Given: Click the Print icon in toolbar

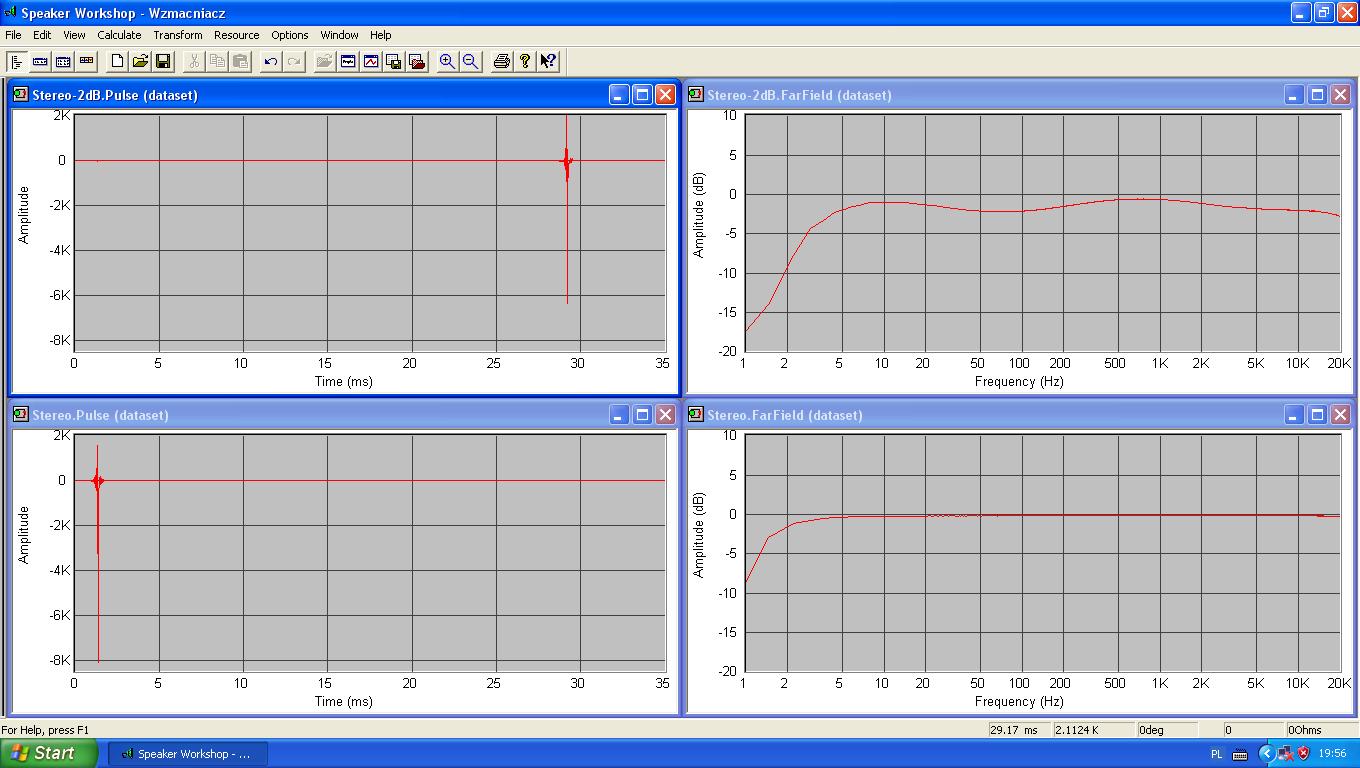Looking at the screenshot, I should tap(502, 61).
